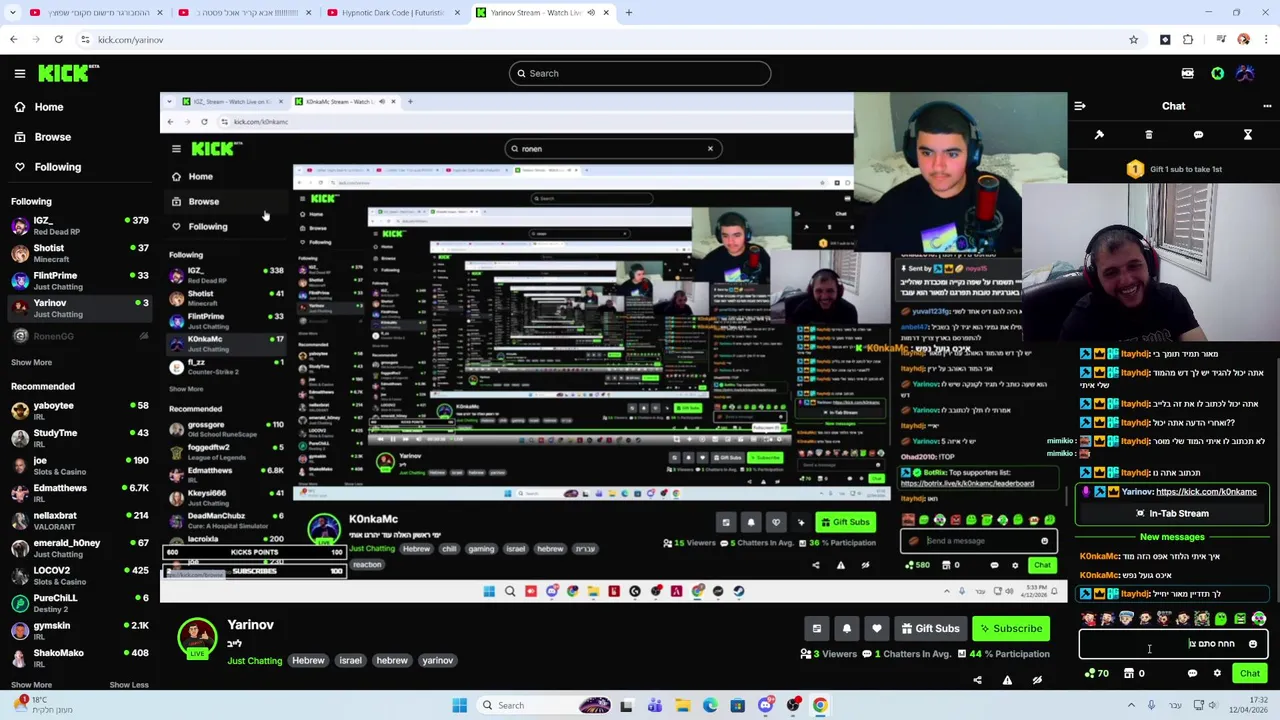Open Microsoft Edge from the taskbar

[710, 705]
